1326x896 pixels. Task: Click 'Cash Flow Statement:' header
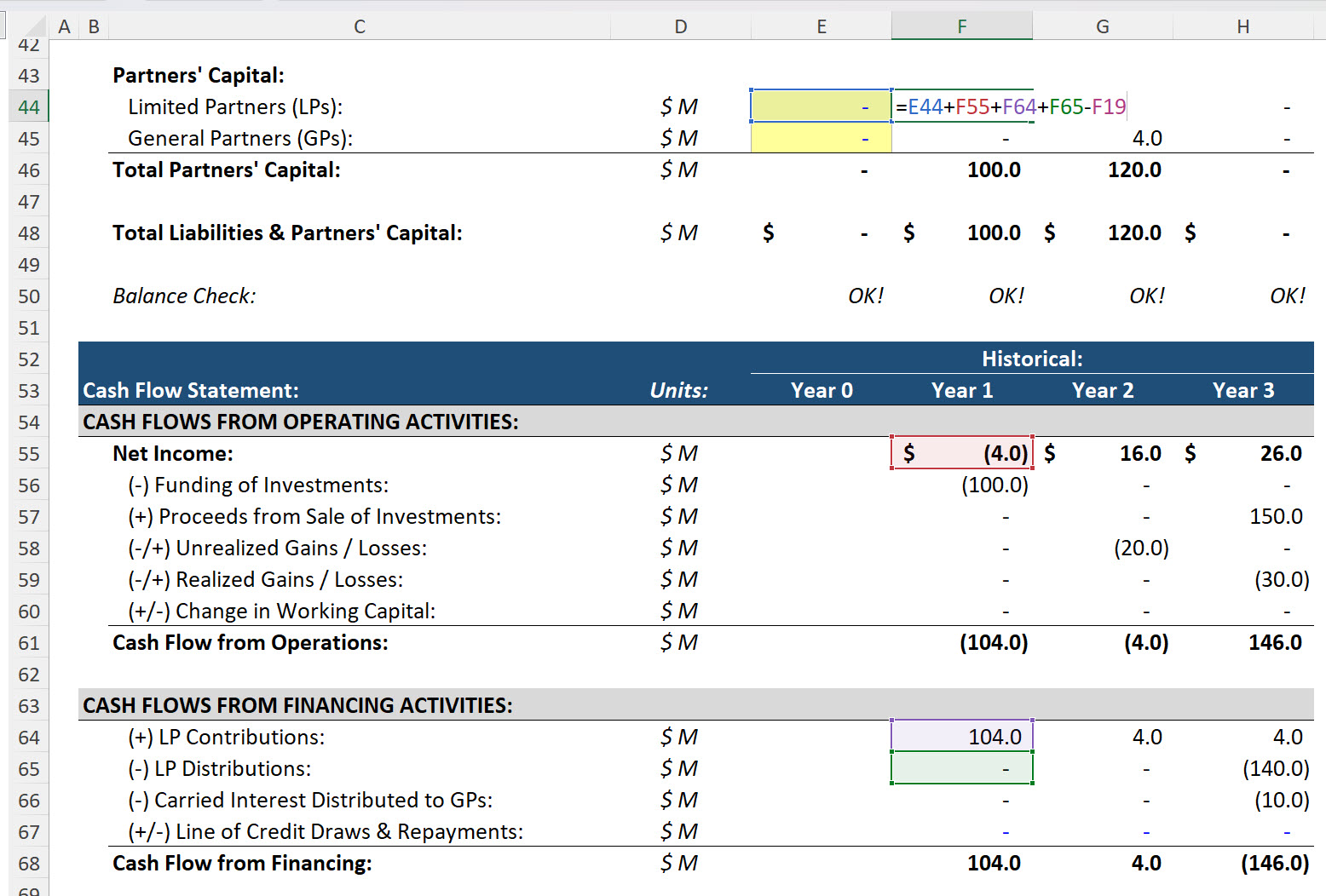pyautogui.click(x=191, y=390)
